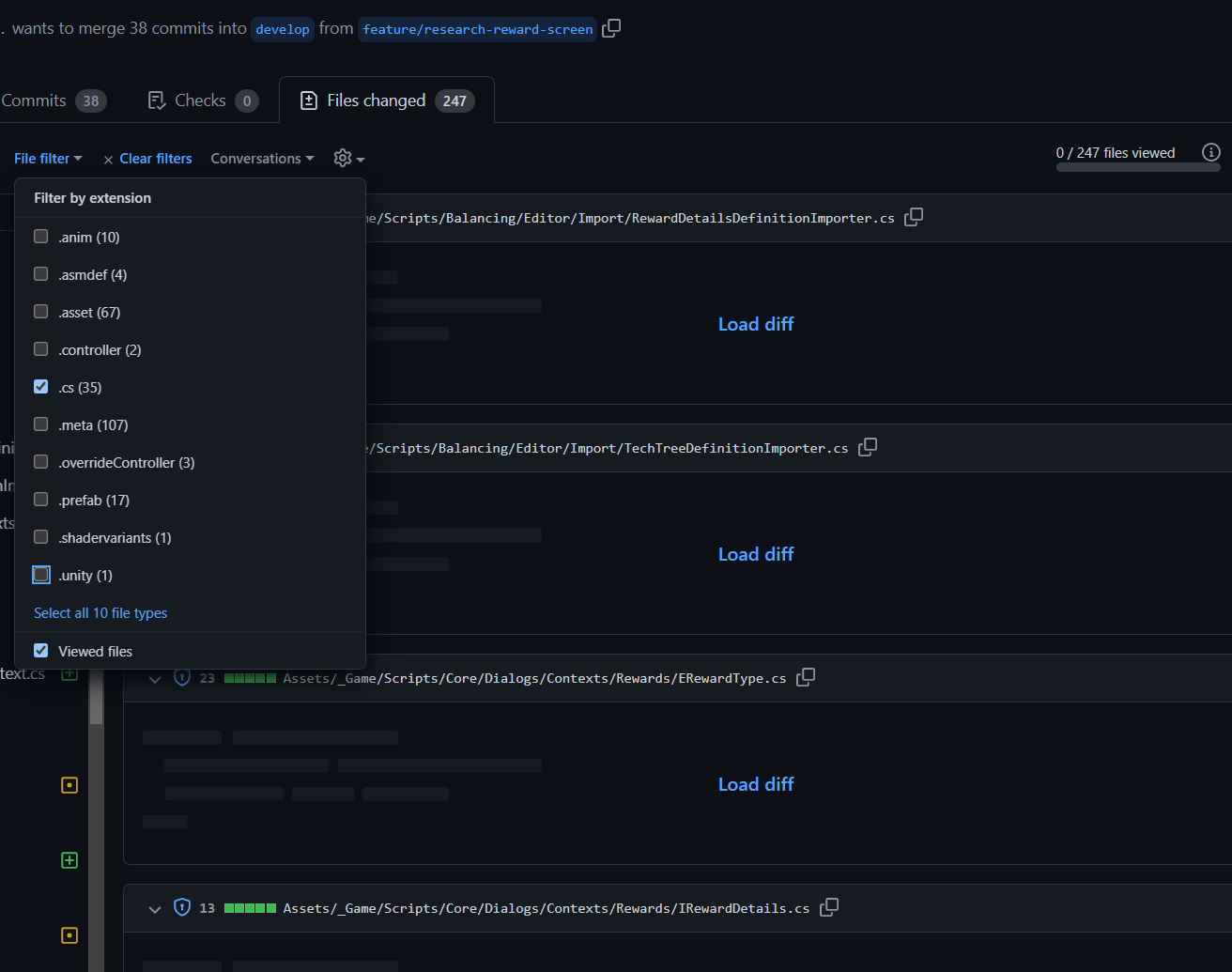1232x972 pixels.
Task: Click the green added-file icon beside text.cs
Action: pos(69,673)
